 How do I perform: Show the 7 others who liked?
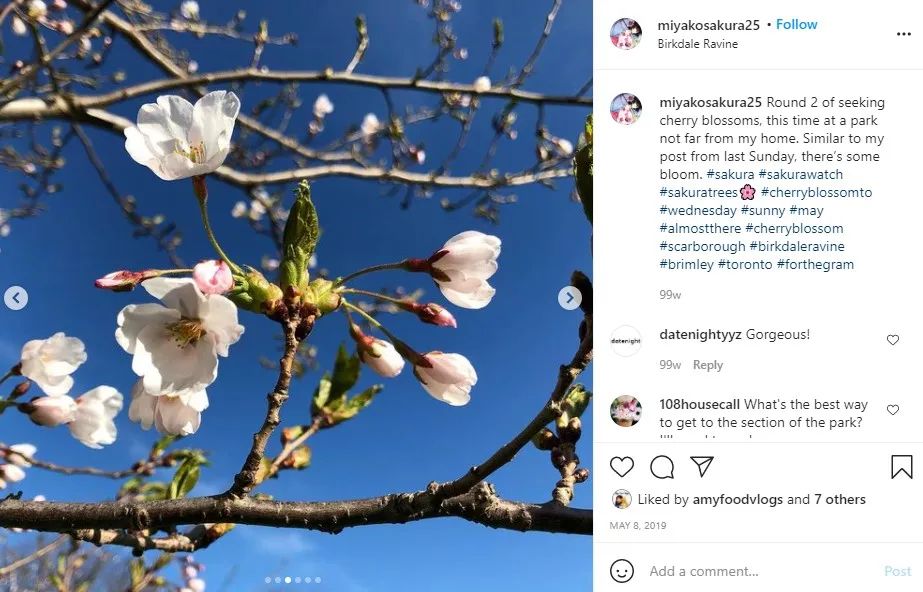tap(839, 500)
